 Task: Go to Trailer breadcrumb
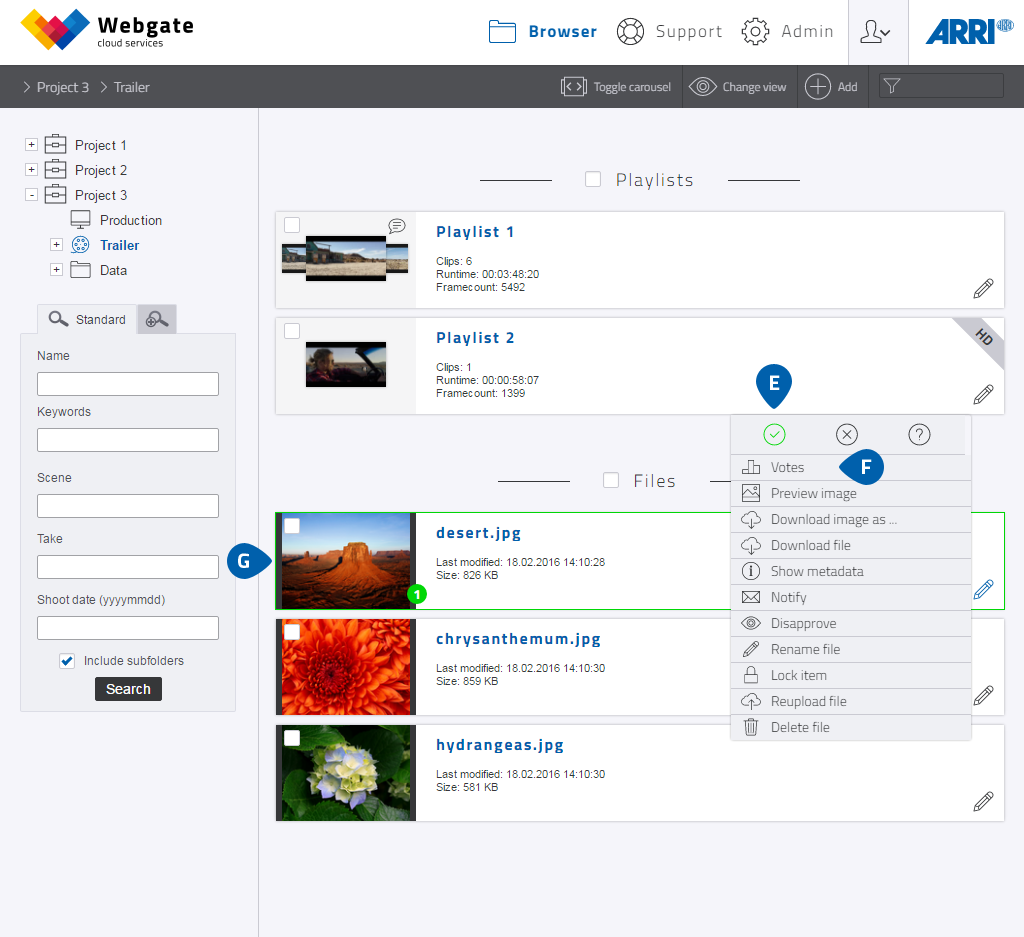pos(132,87)
